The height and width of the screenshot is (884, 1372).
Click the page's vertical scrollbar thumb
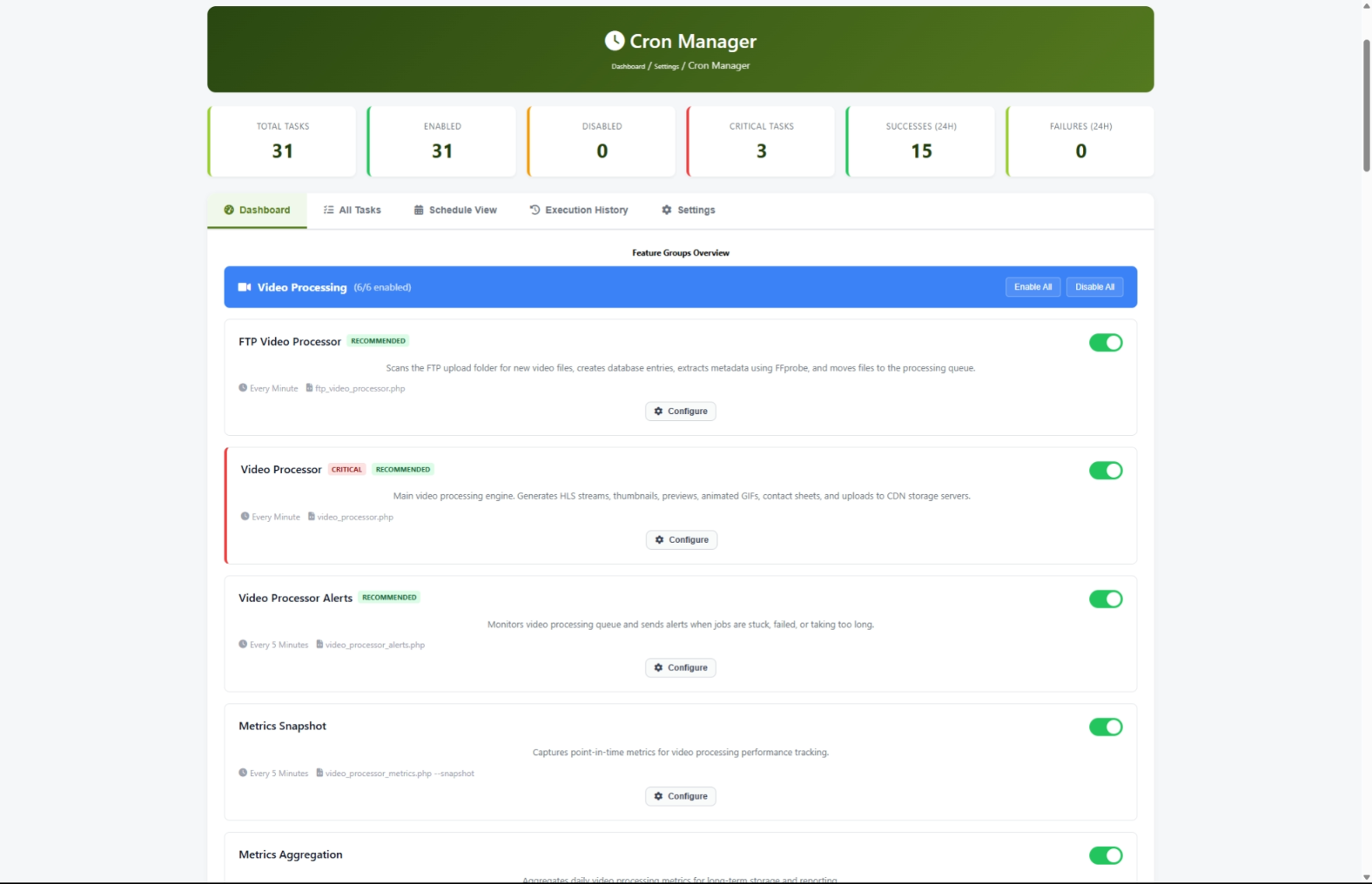pos(1366,104)
